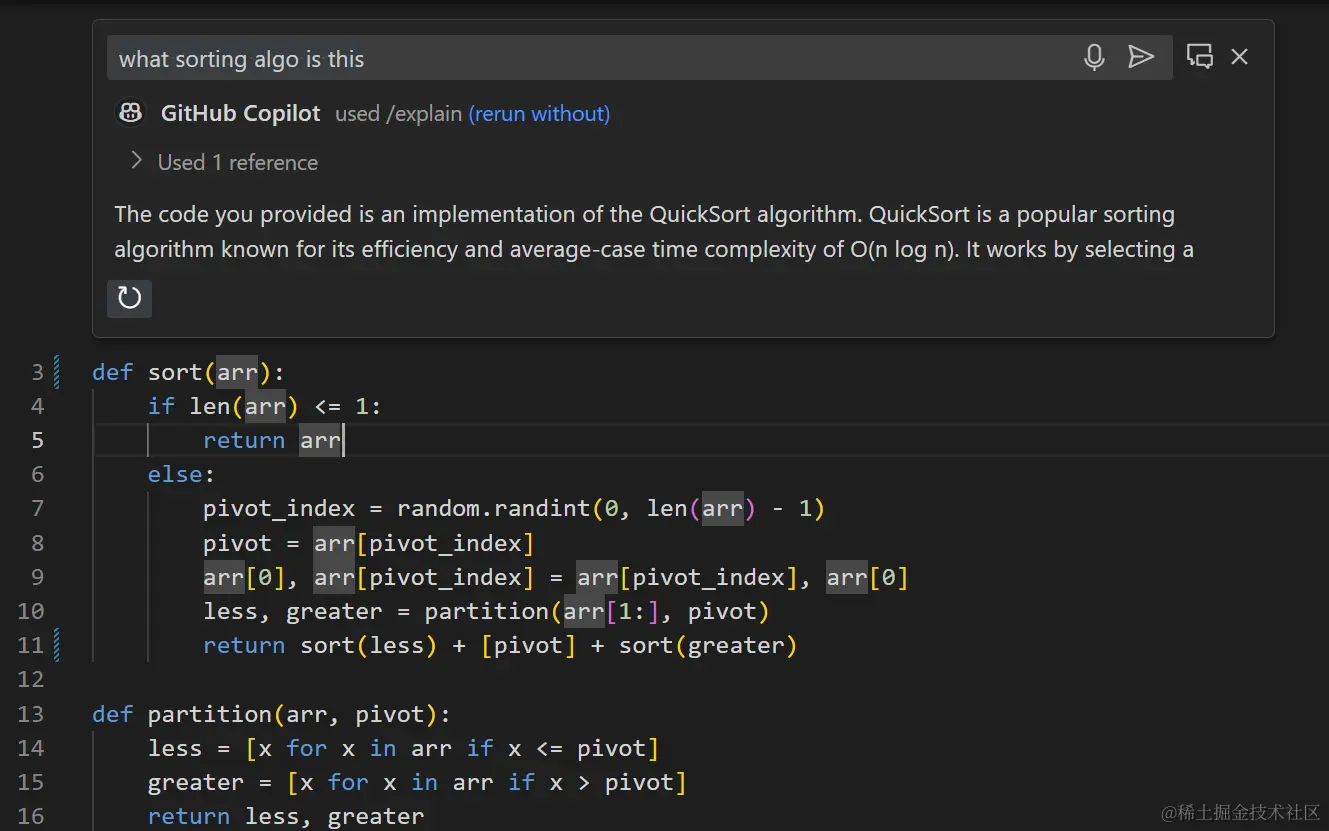
Task: Click the circular rerun request icon
Action: [130, 298]
